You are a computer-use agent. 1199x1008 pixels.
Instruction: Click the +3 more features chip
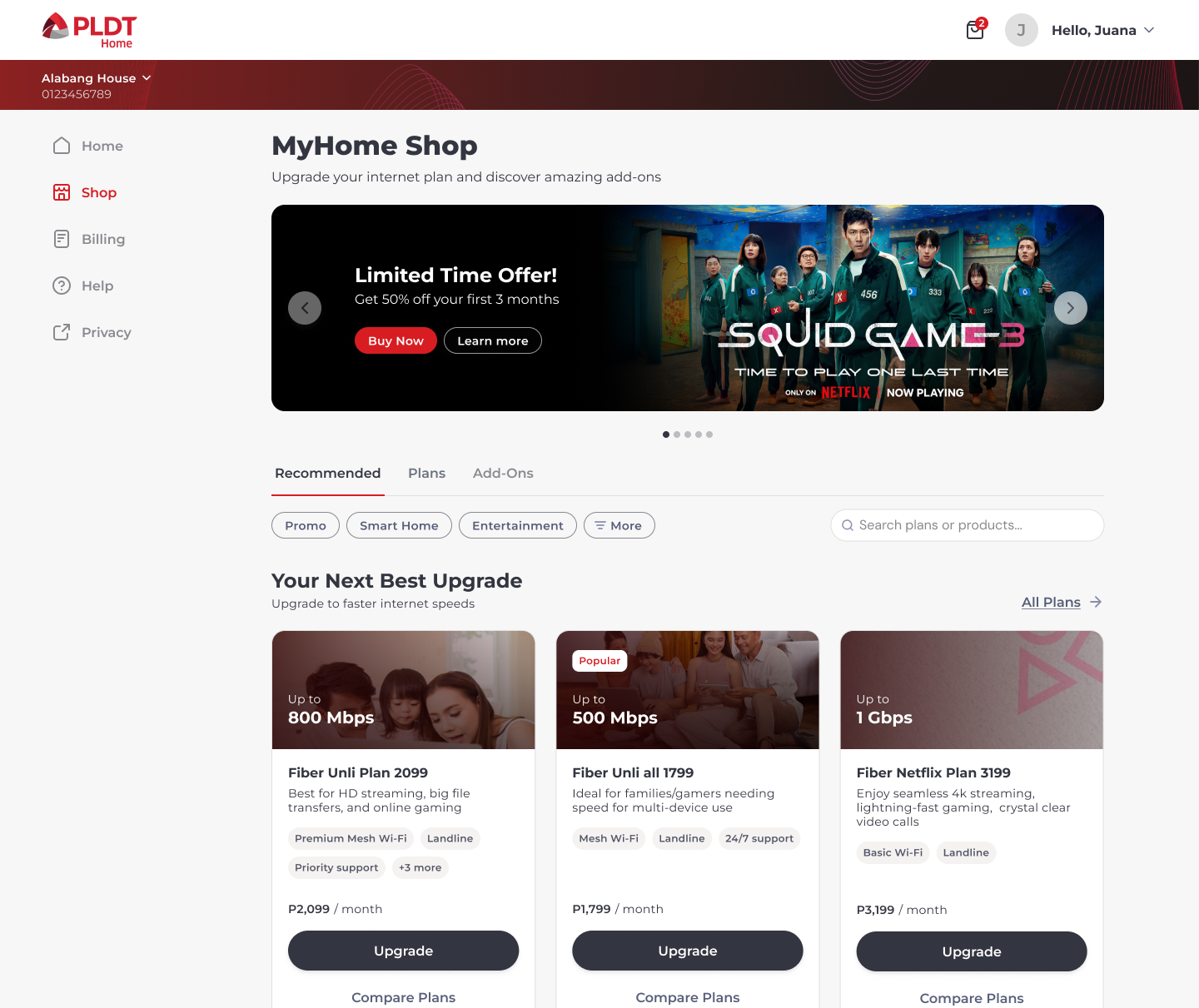[x=420, y=867]
